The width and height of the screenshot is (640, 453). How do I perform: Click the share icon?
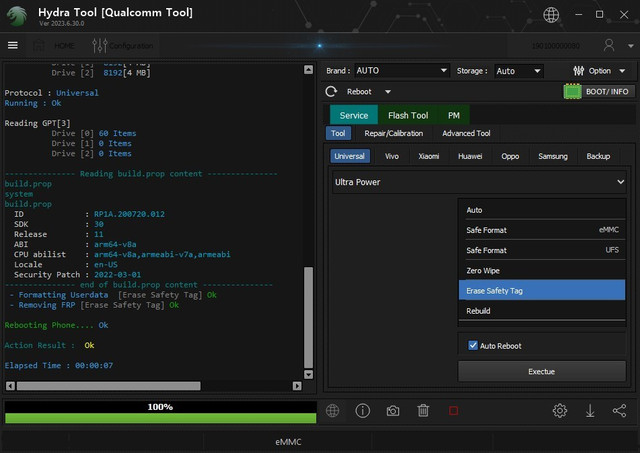click(x=620, y=411)
